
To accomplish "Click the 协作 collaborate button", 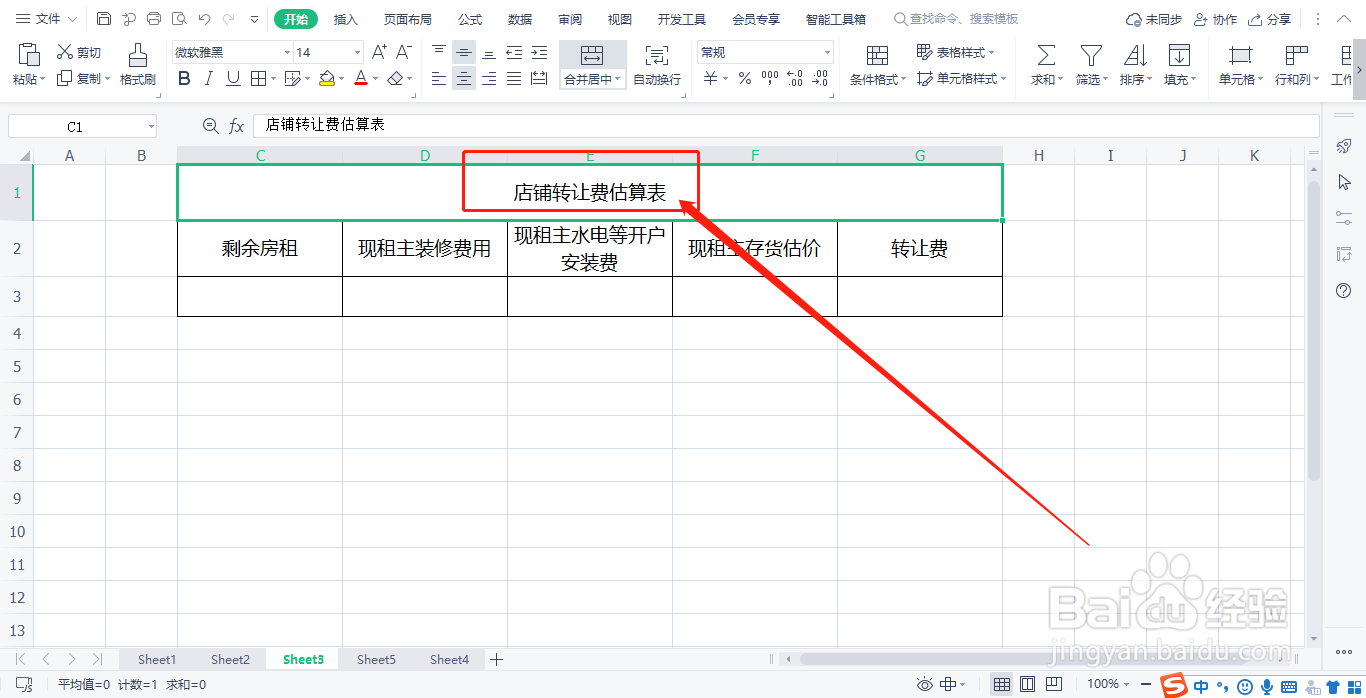I will click(x=1215, y=18).
